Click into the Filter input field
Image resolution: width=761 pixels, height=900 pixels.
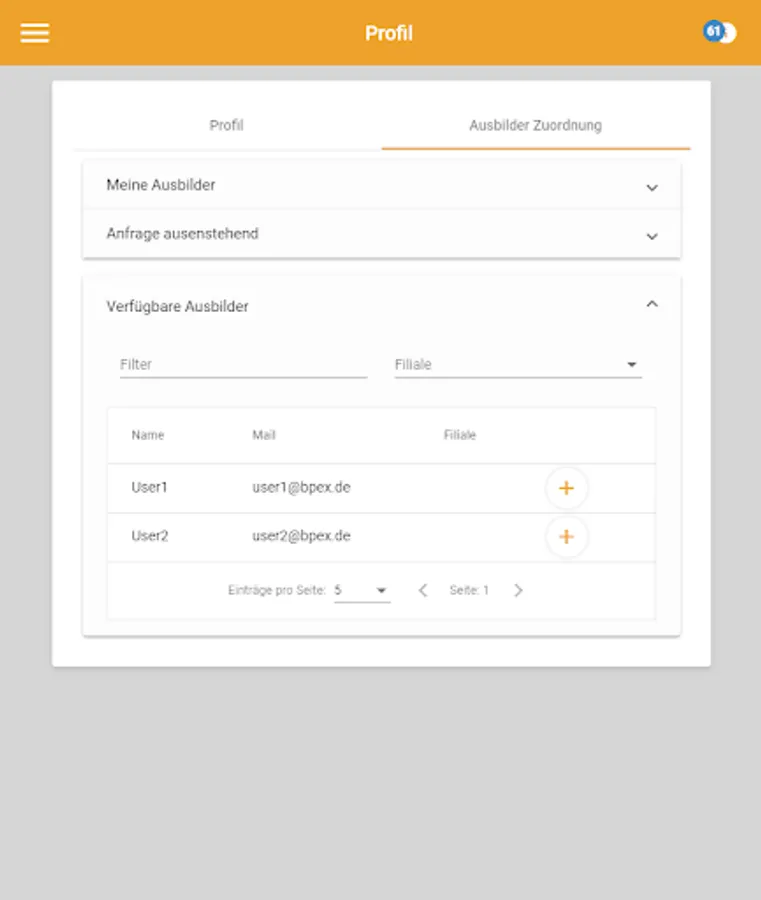(243, 364)
